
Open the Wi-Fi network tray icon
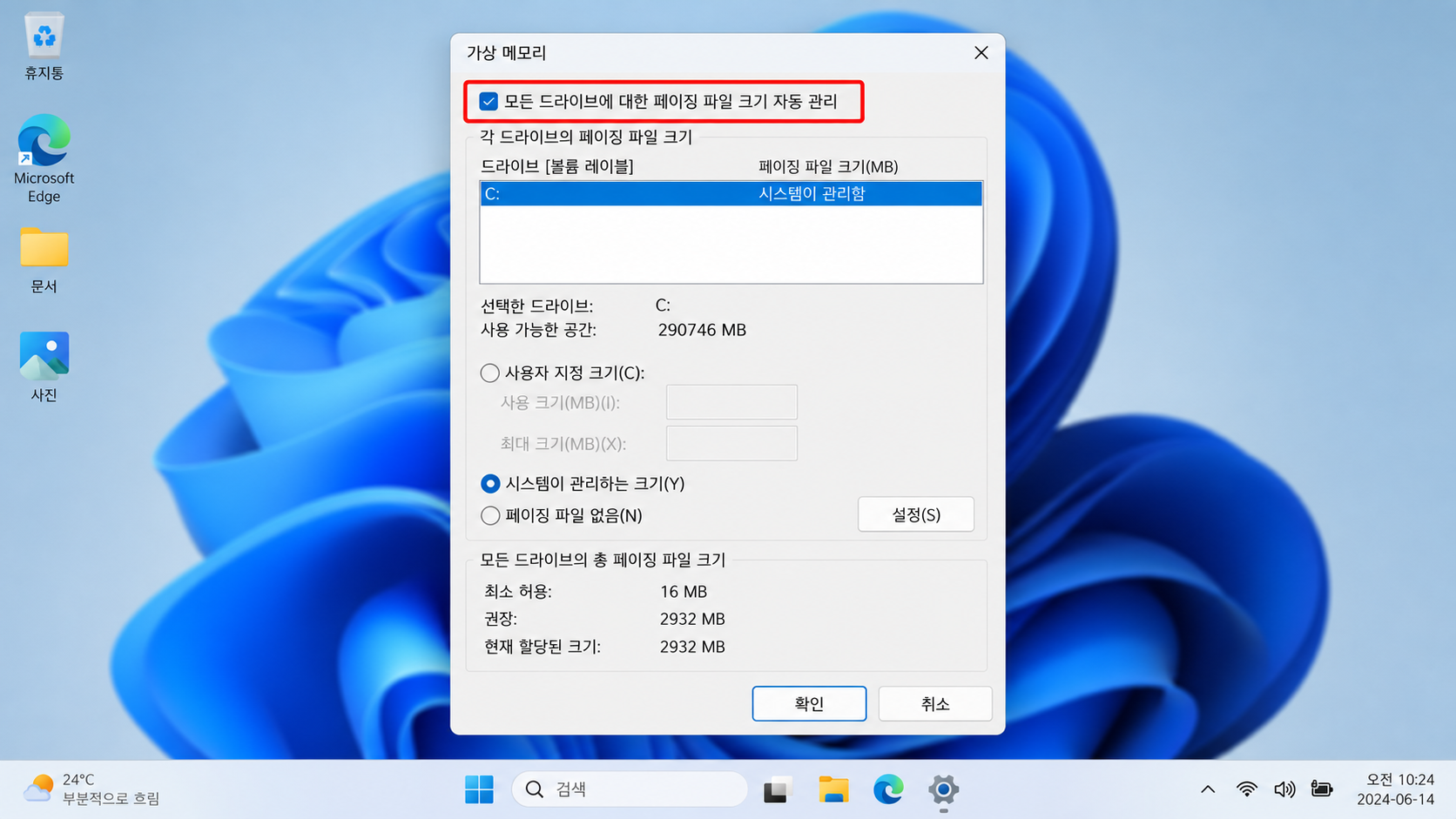coord(1247,789)
